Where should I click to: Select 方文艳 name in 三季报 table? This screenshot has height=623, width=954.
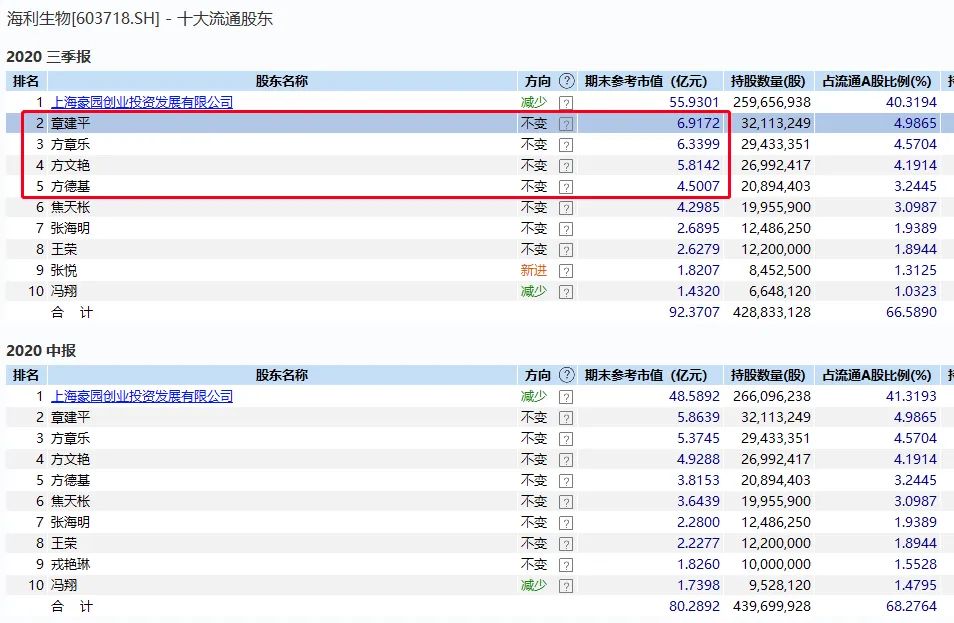[71, 165]
